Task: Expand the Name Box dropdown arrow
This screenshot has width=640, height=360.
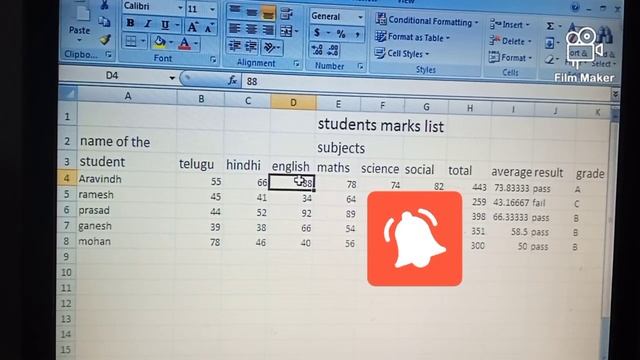Action: tap(172, 78)
